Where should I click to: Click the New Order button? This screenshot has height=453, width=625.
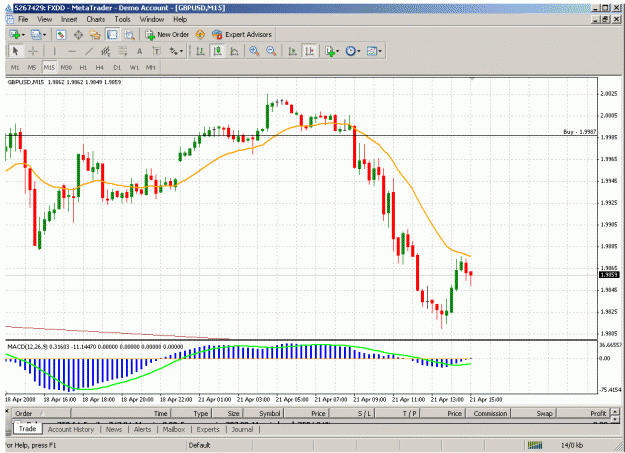click(167, 35)
